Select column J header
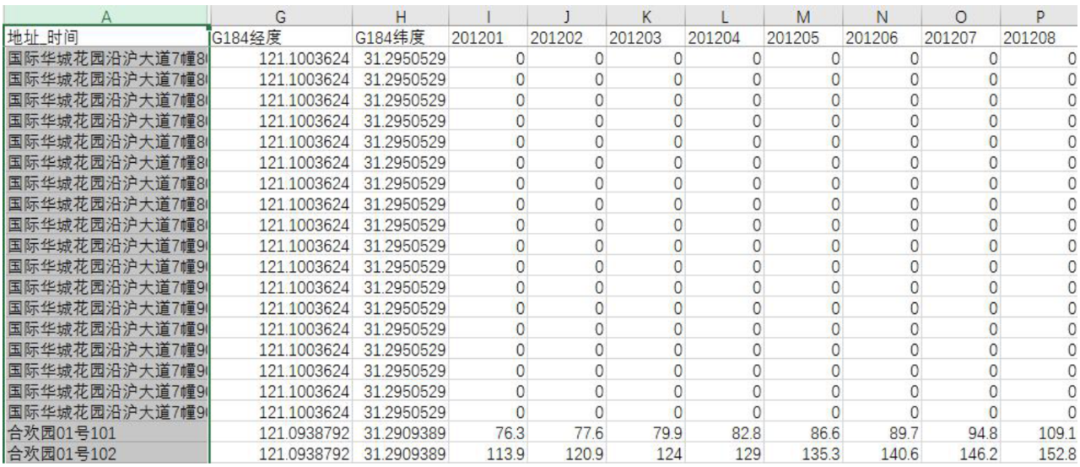The height and width of the screenshot is (467, 1080). (x=567, y=16)
